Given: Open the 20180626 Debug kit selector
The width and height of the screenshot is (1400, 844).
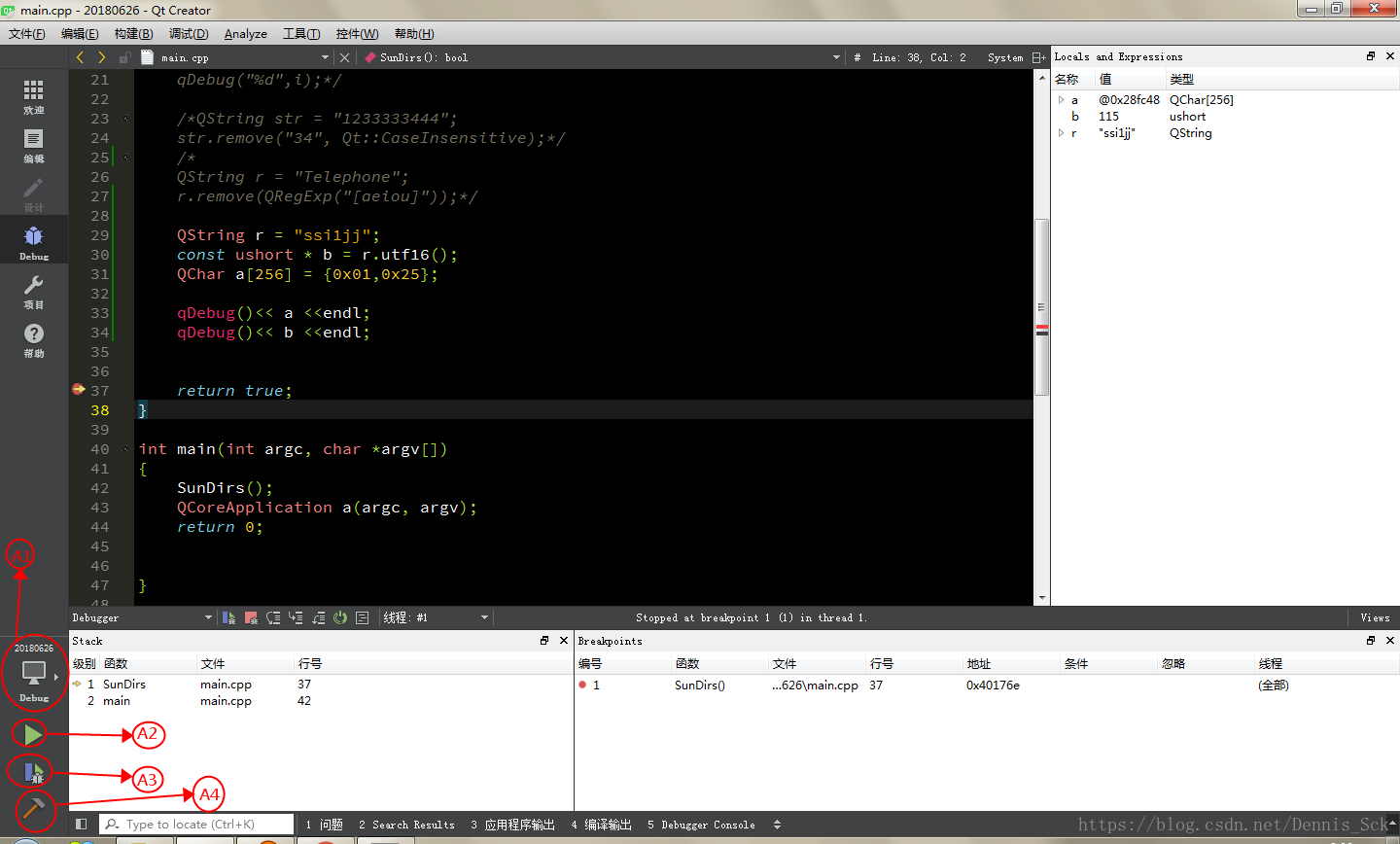Looking at the screenshot, I should point(33,672).
